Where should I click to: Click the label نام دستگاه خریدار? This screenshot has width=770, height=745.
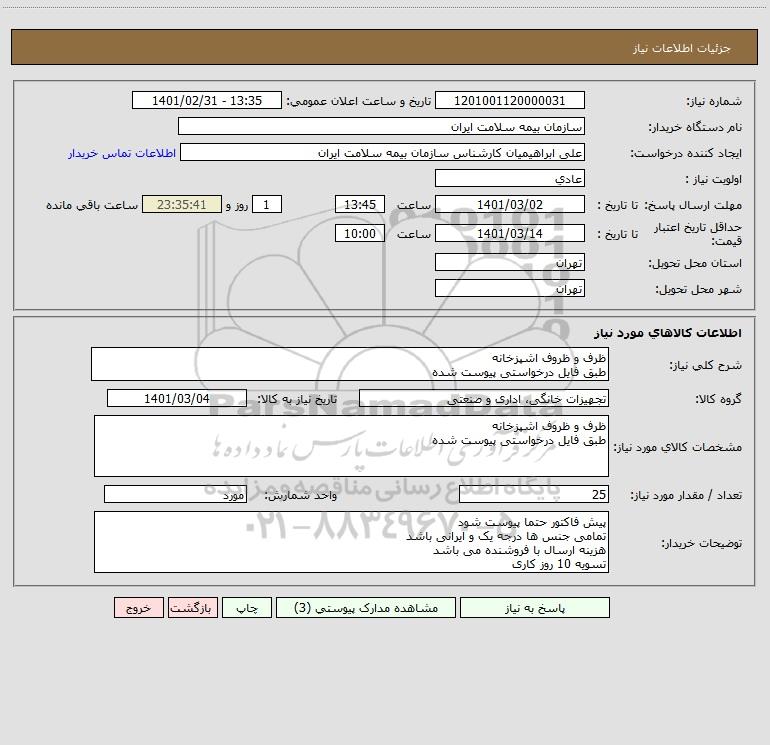click(x=695, y=128)
